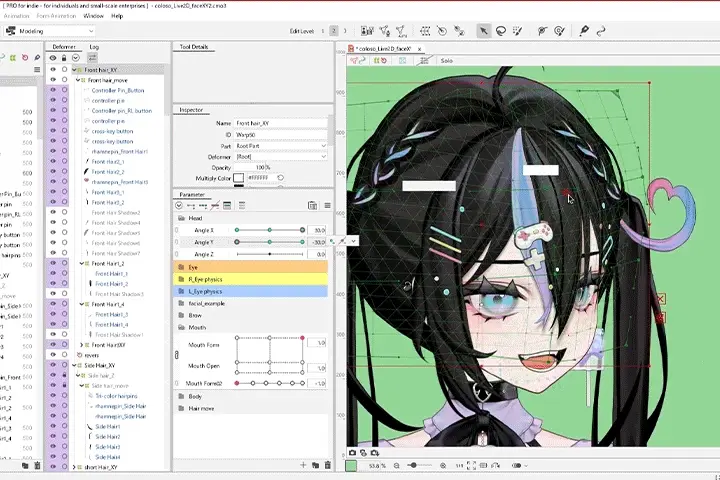Screen dimensions: 720x480
Task: Click the add two keys icon in Parameter panel
Action: [x=191, y=205]
